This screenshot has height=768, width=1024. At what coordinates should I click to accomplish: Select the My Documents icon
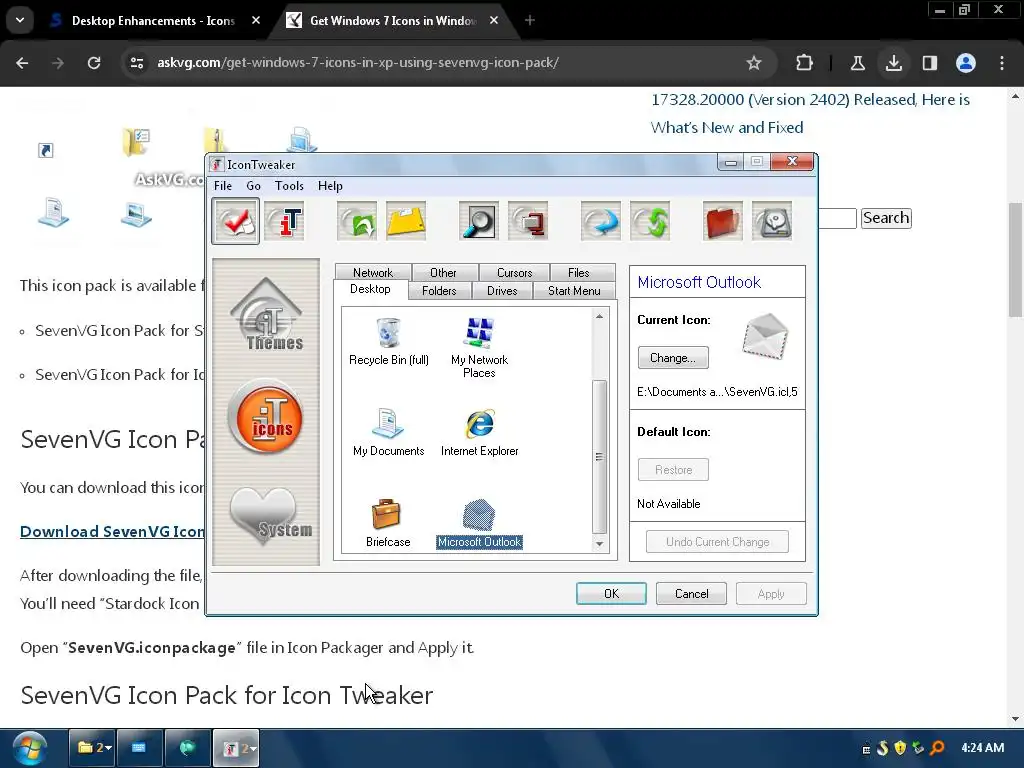389,432
